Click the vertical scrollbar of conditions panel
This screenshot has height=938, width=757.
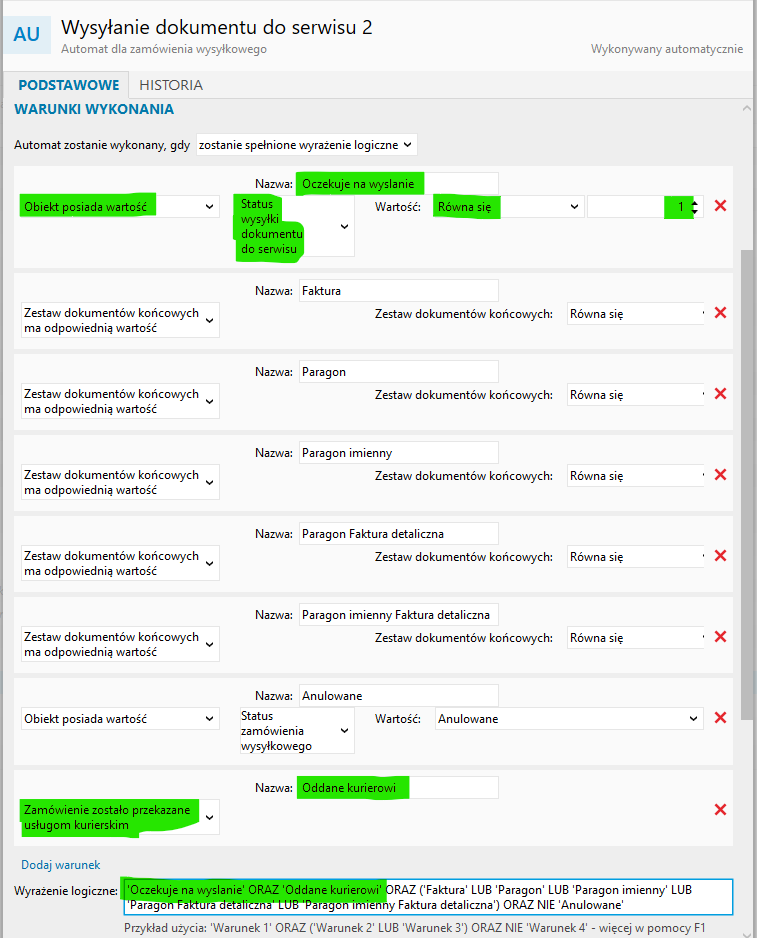click(746, 480)
